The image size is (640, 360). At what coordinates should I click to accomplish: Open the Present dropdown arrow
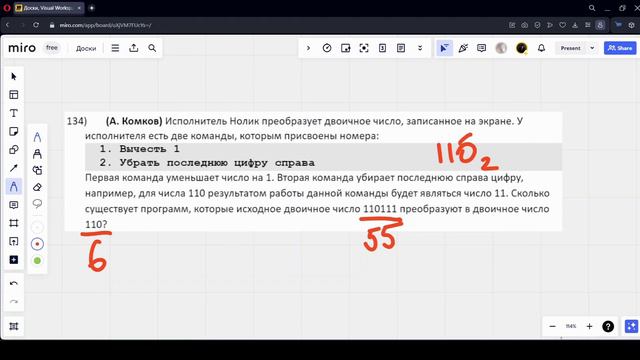tap(592, 48)
